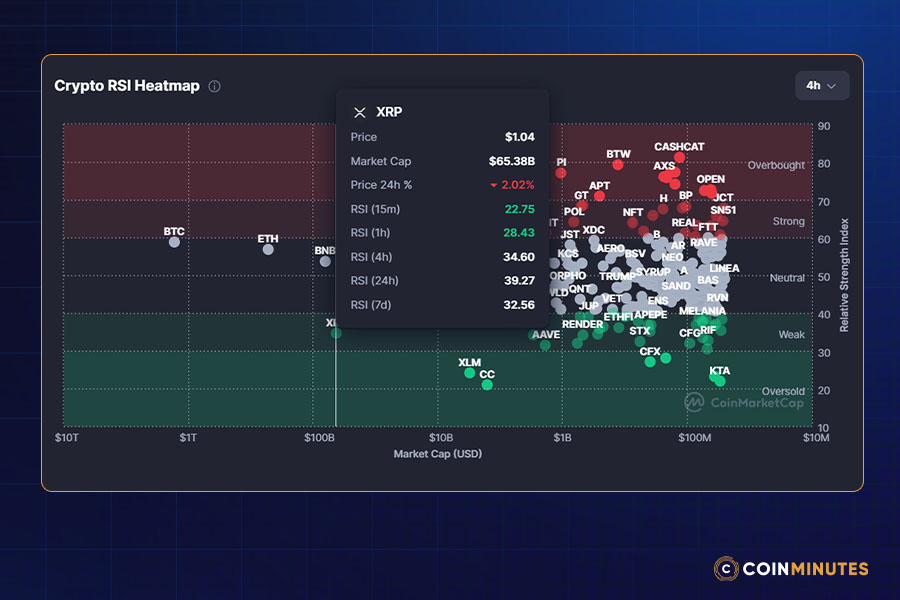Viewport: 900px width, 600px height.
Task: Click the XLM green dot
Action: tap(470, 373)
